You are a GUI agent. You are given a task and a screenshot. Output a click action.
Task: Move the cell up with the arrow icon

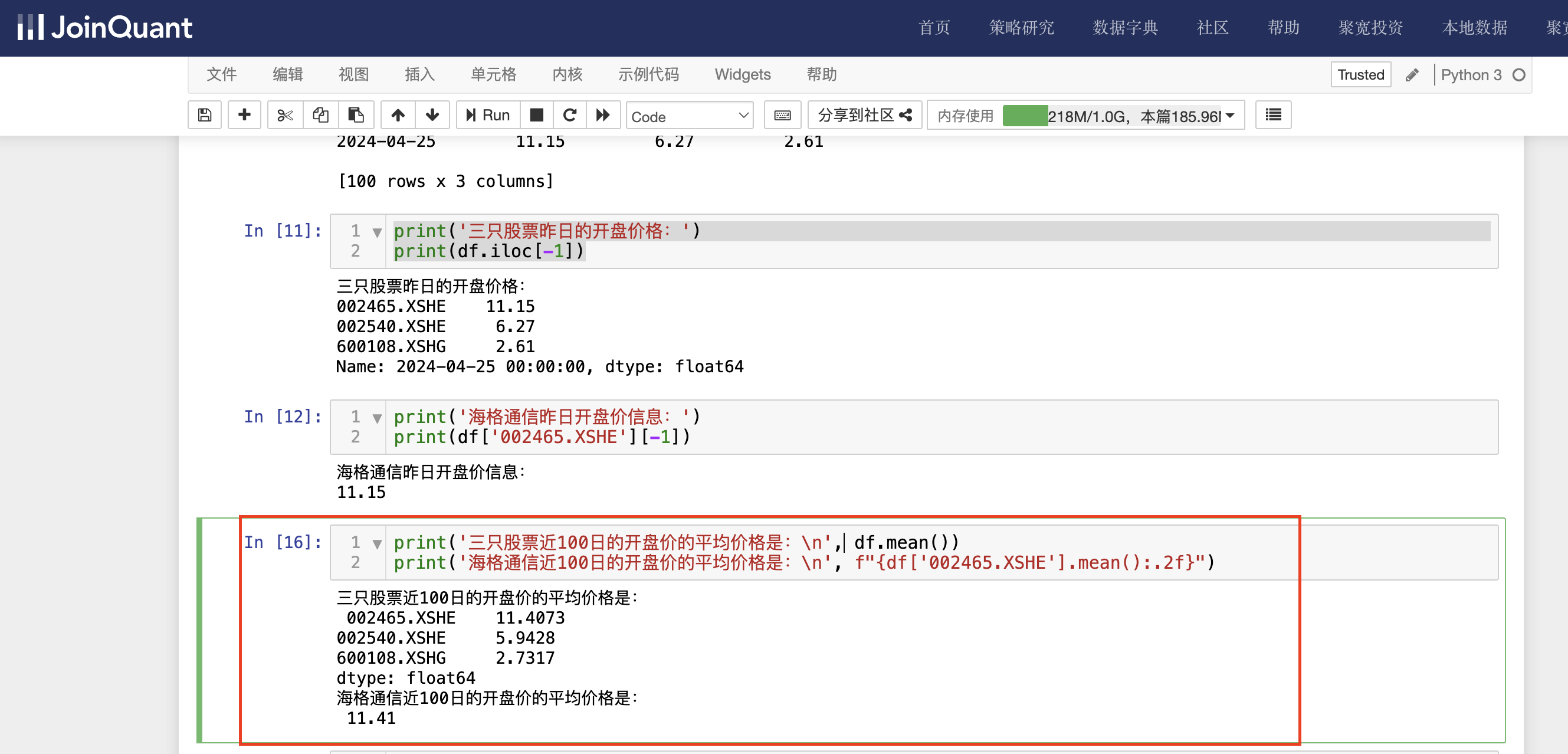pyautogui.click(x=398, y=115)
